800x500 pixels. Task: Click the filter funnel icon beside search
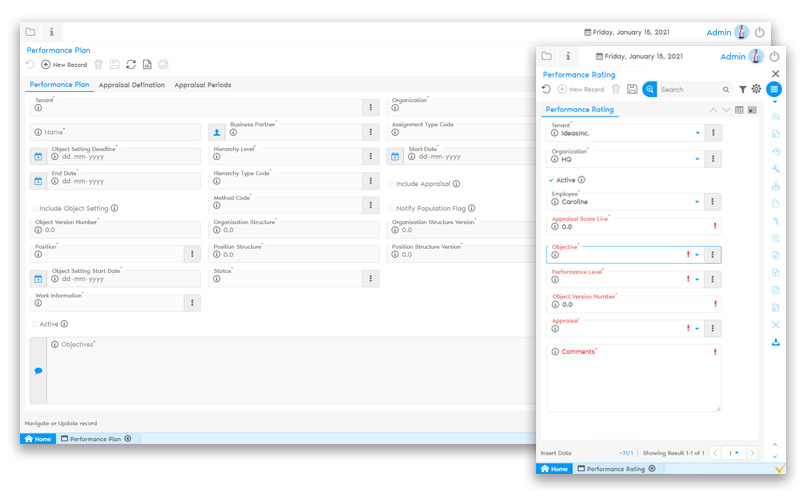coord(742,89)
